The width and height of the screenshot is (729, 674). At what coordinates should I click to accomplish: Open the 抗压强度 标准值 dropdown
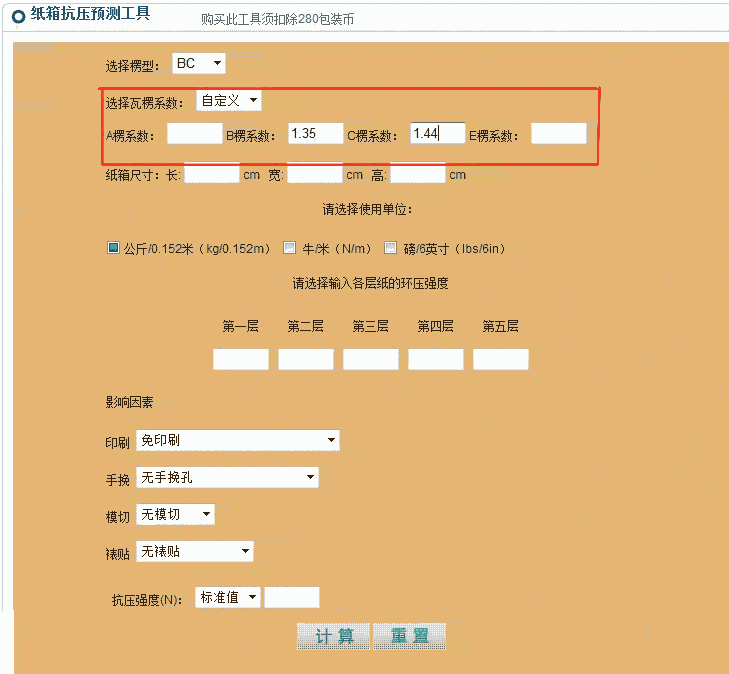click(x=228, y=597)
